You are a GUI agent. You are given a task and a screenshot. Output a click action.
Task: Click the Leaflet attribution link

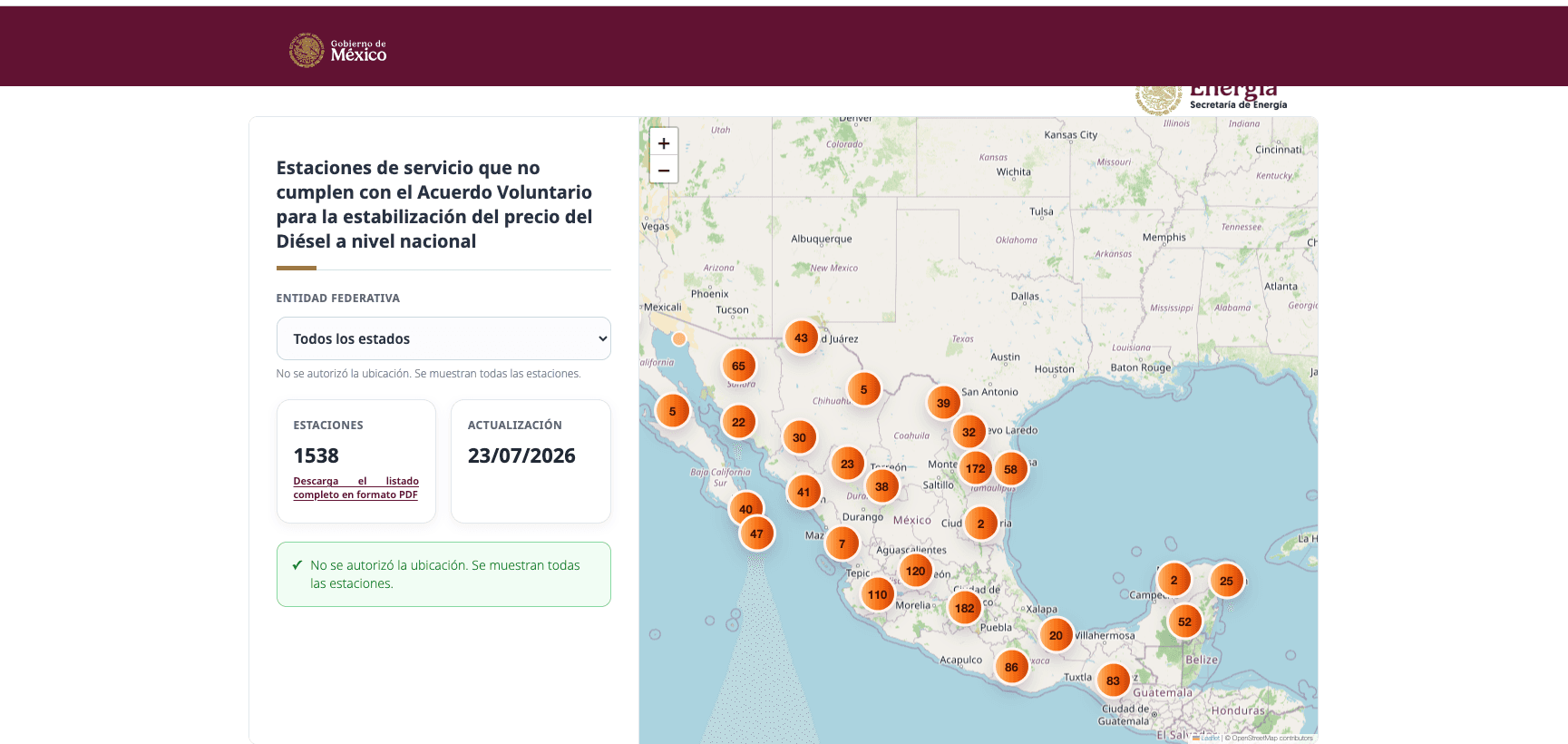1207,738
